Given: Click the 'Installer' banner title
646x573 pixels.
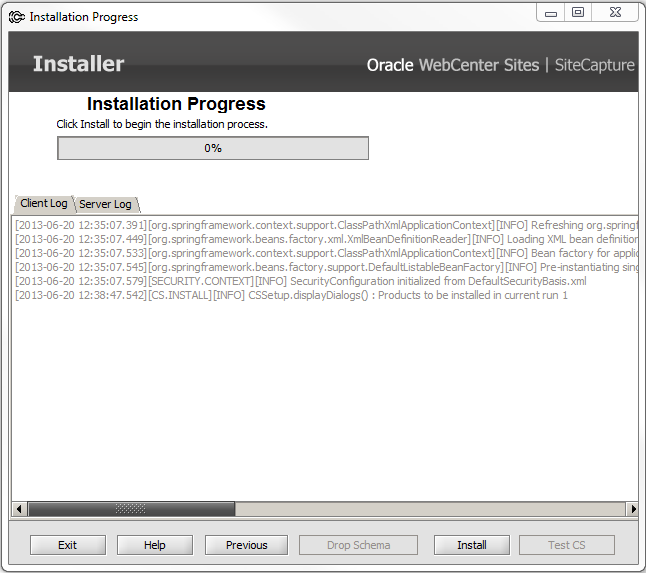Looking at the screenshot, I should coord(78,64).
